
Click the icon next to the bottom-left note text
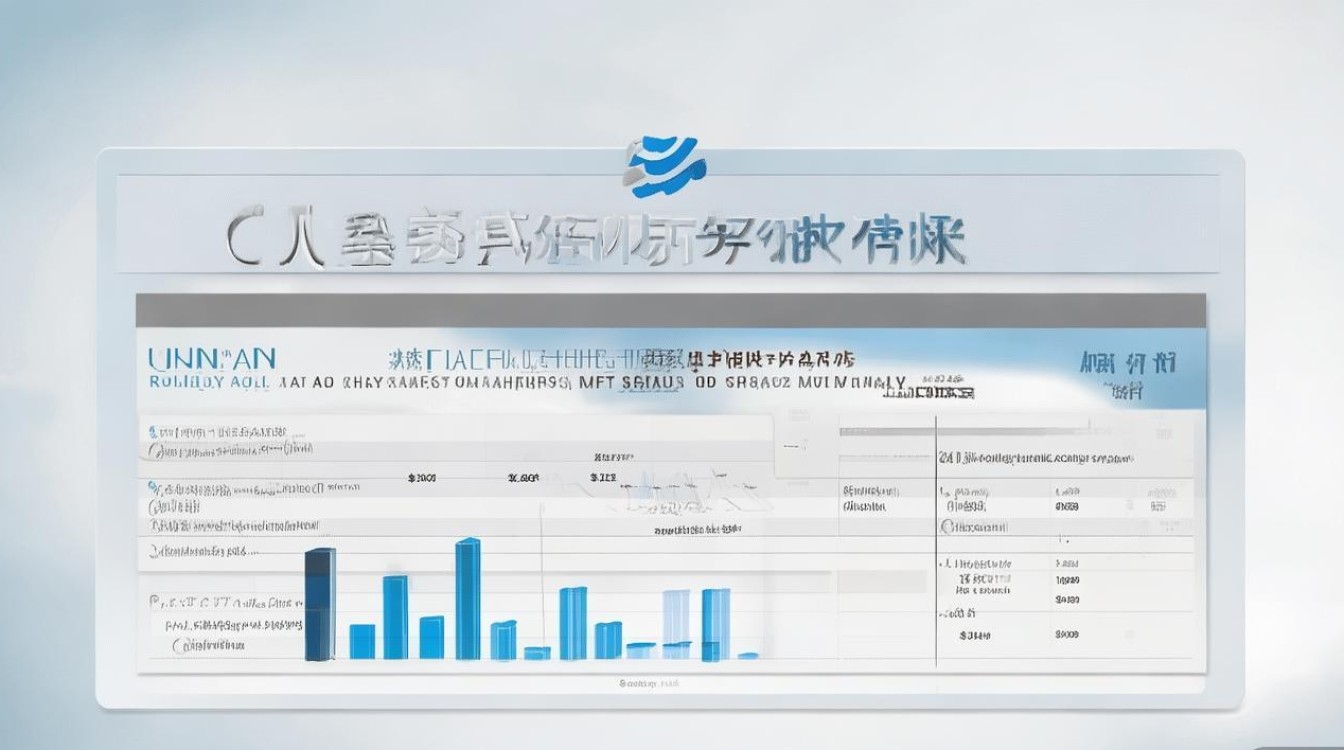(x=155, y=601)
